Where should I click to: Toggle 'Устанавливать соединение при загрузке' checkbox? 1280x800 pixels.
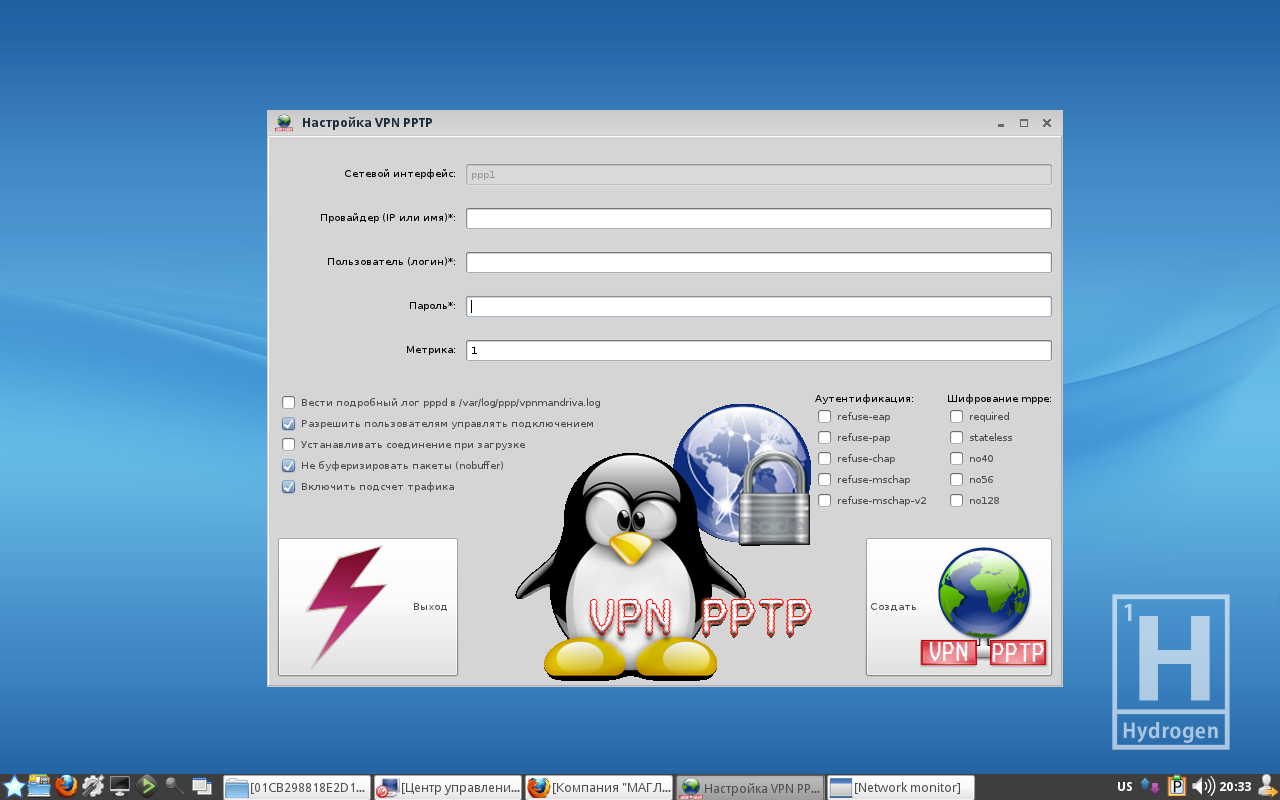289,445
